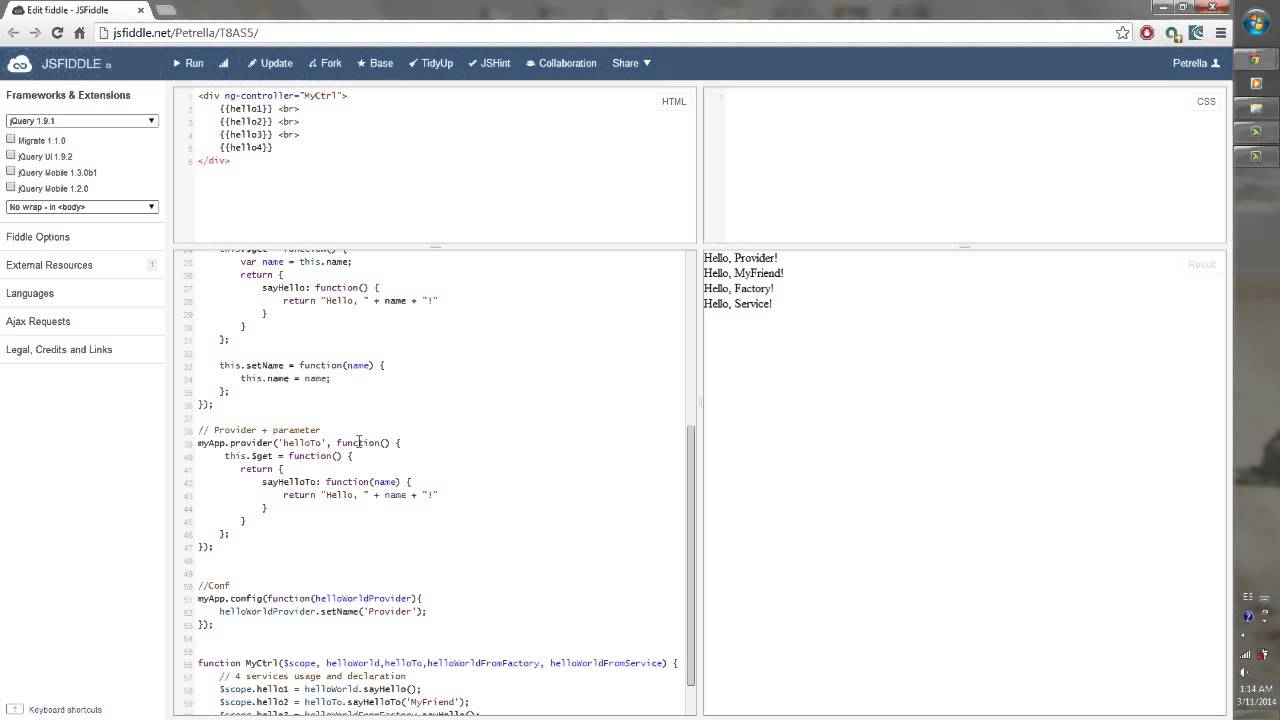Viewport: 1280px width, 720px height.
Task: Click the jsfiddle.net address bar
Action: (x=605, y=33)
